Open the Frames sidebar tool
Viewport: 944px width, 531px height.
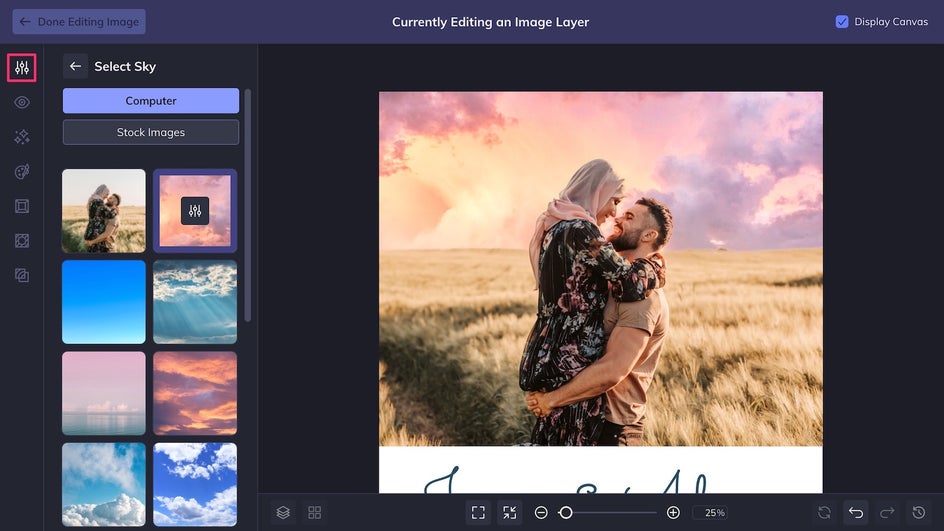(x=22, y=206)
